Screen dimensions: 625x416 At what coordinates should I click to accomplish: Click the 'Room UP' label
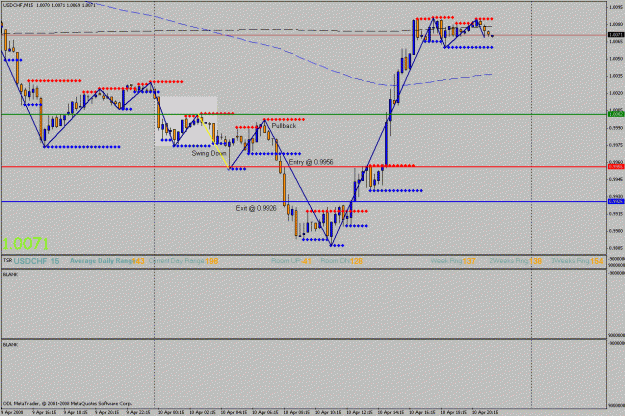tap(286, 261)
